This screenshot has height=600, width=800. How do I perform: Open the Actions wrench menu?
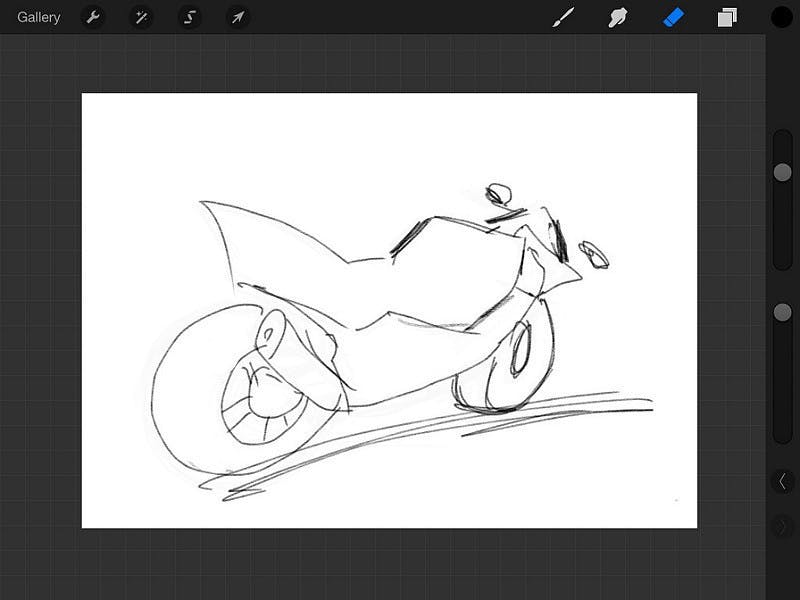coord(93,17)
